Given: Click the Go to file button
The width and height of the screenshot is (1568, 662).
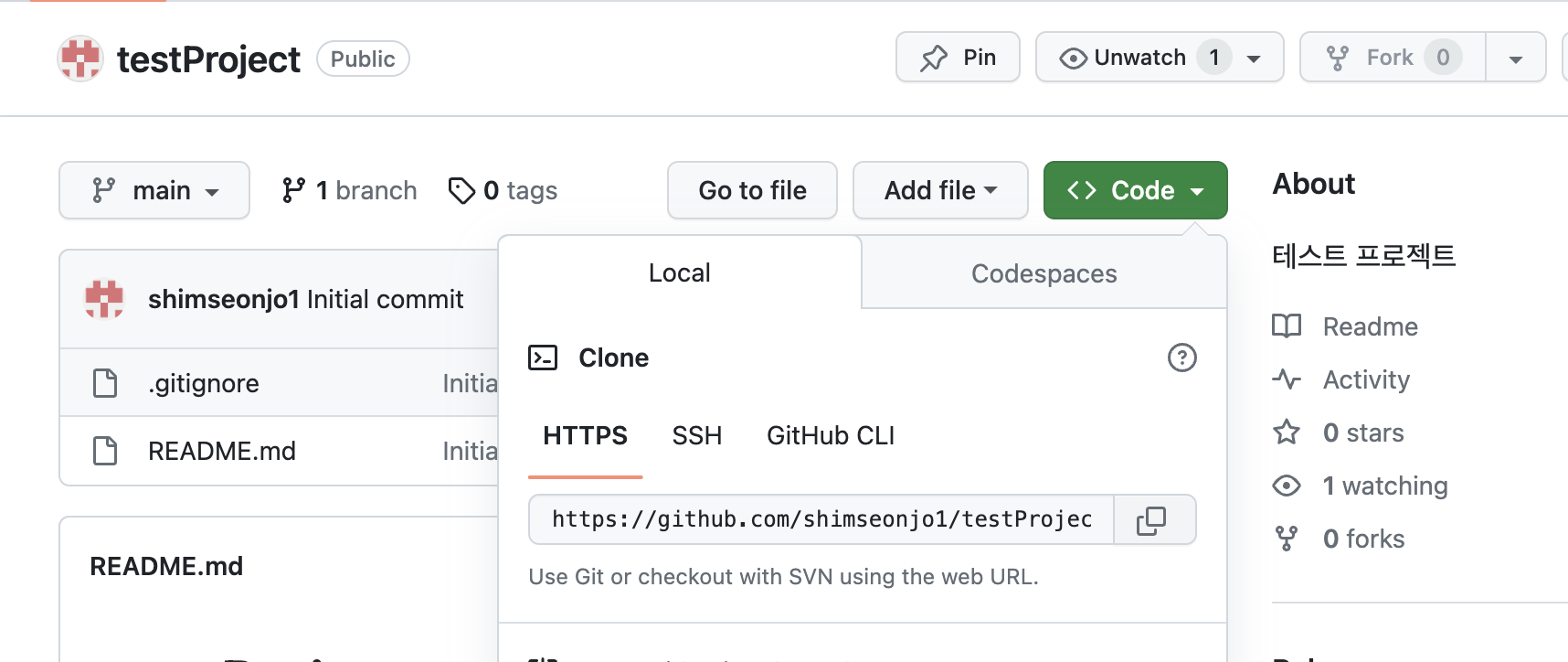Looking at the screenshot, I should click(x=751, y=190).
